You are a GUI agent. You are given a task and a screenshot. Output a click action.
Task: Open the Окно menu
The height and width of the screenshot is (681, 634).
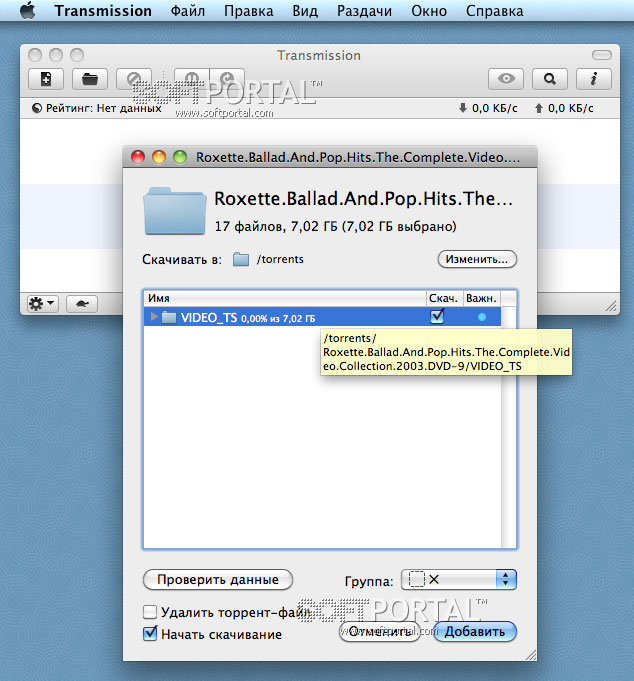429,11
